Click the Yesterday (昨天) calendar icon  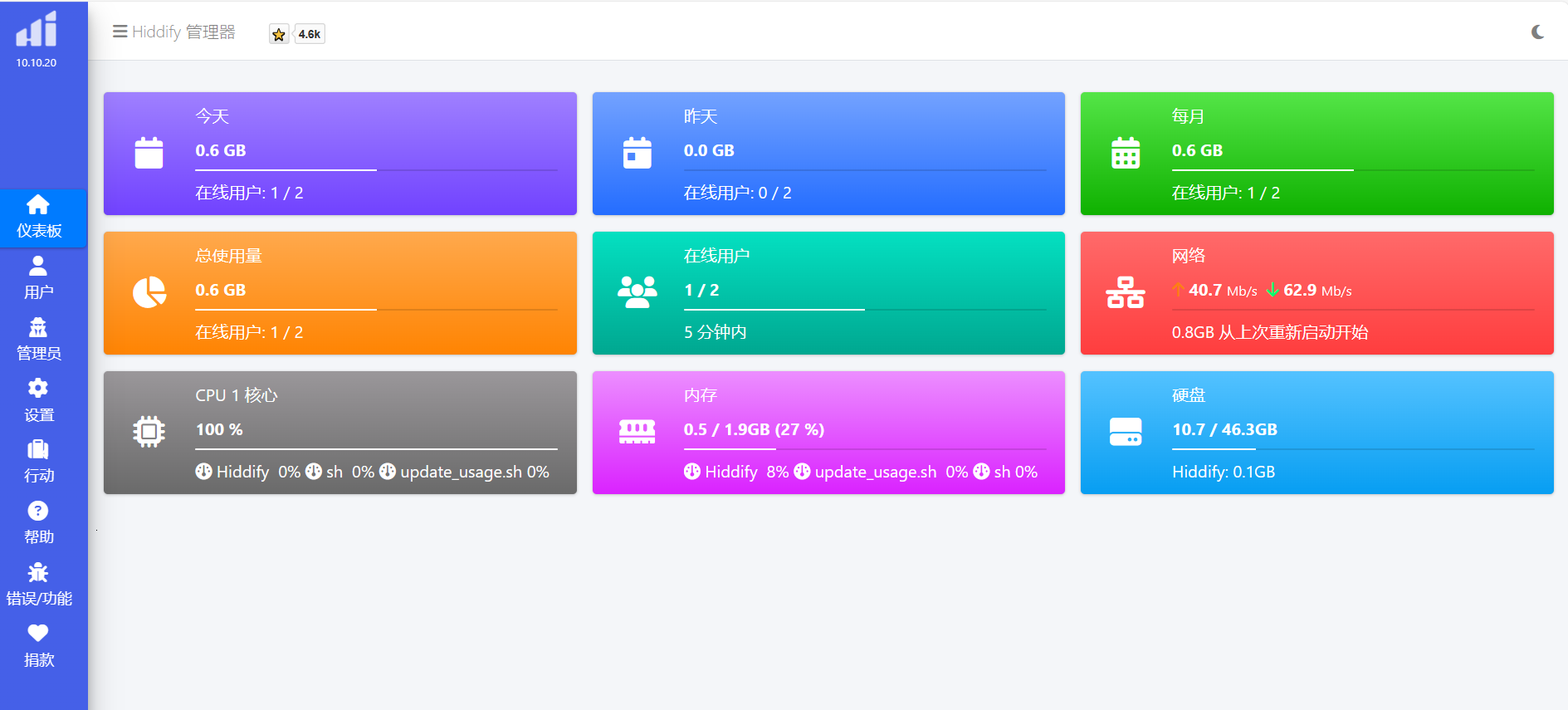637,153
